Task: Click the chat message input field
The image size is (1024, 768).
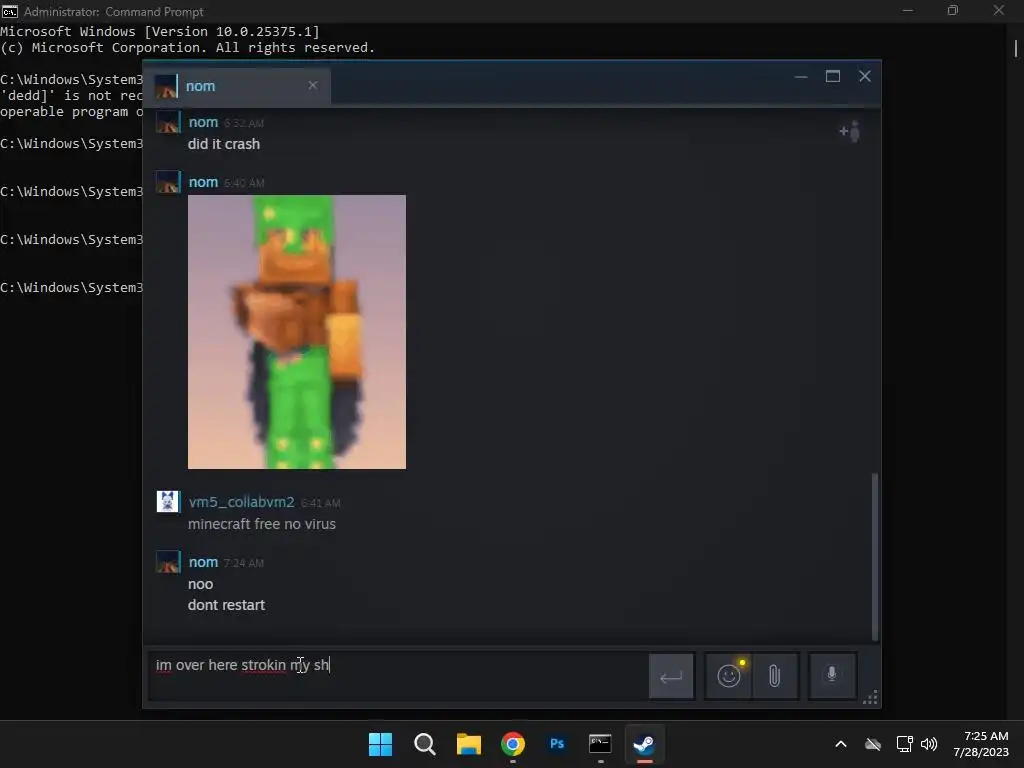Action: 397,675
